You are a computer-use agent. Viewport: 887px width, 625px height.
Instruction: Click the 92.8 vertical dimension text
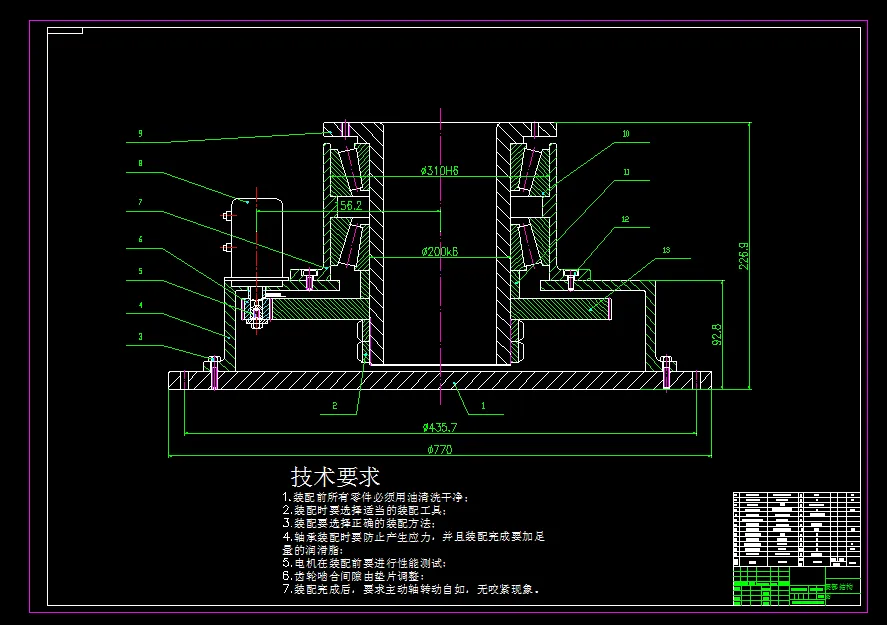pos(717,334)
